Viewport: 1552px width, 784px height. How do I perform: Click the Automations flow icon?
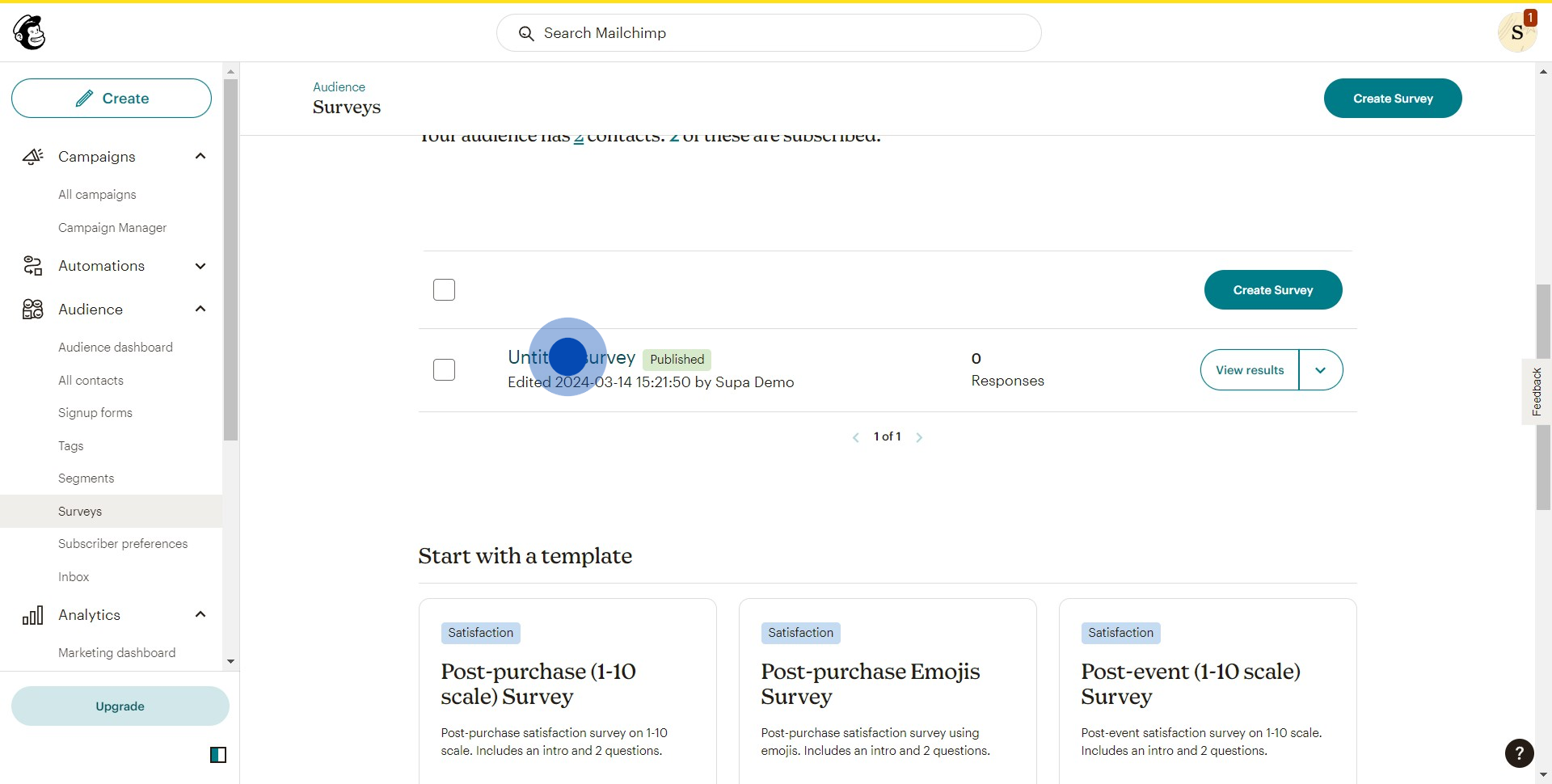pos(32,266)
